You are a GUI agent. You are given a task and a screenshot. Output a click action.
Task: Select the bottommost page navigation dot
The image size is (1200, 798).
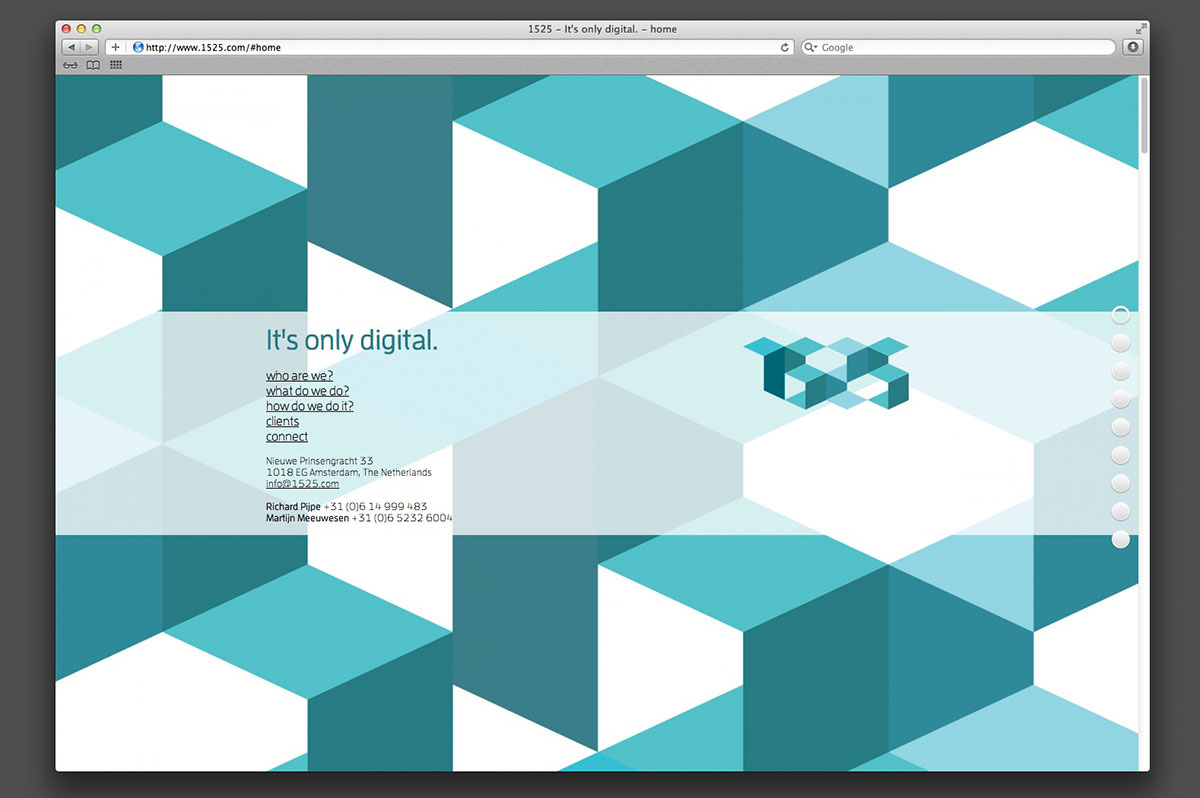click(1121, 540)
